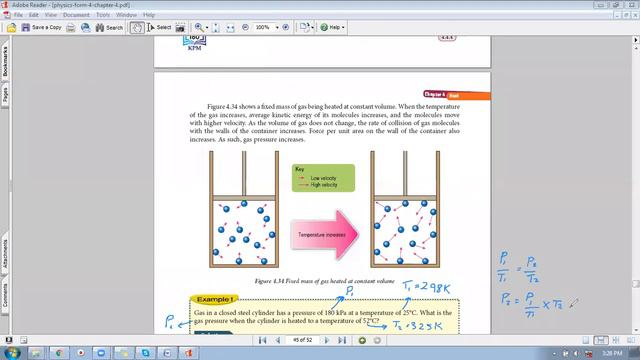Click the Zoom In magnifier tool

(x=199, y=27)
